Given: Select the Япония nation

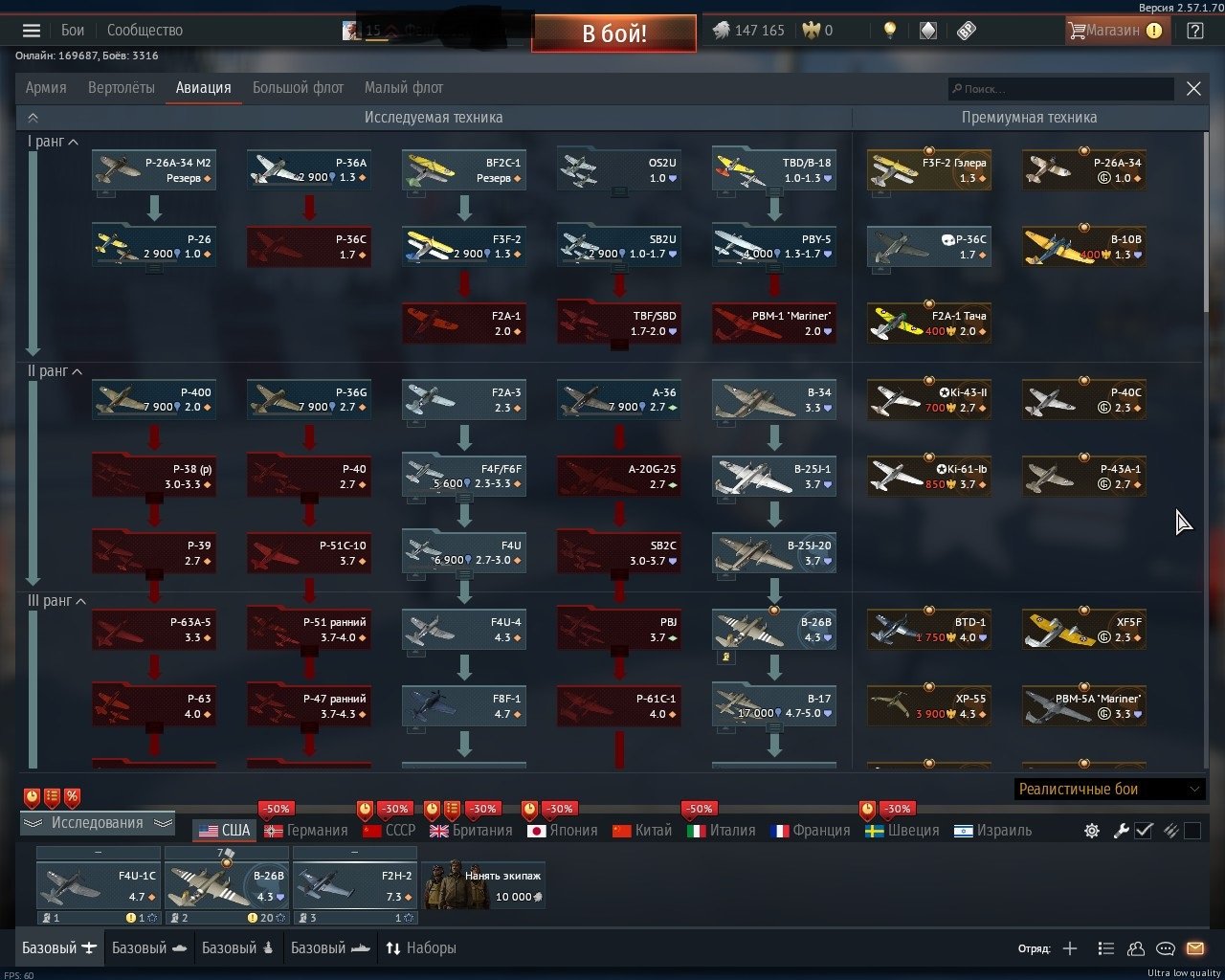Looking at the screenshot, I should 563,831.
